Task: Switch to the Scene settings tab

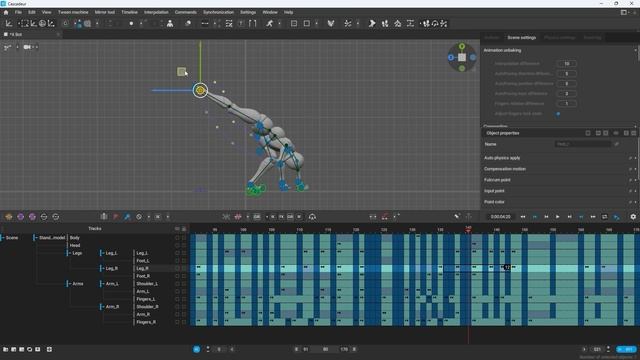Action: click(x=522, y=38)
